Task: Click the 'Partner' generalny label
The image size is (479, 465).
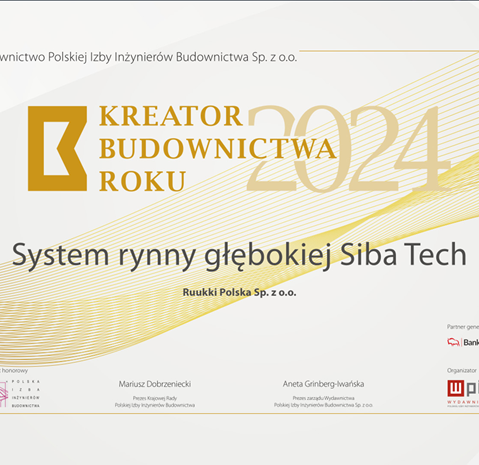Action: click(x=463, y=327)
